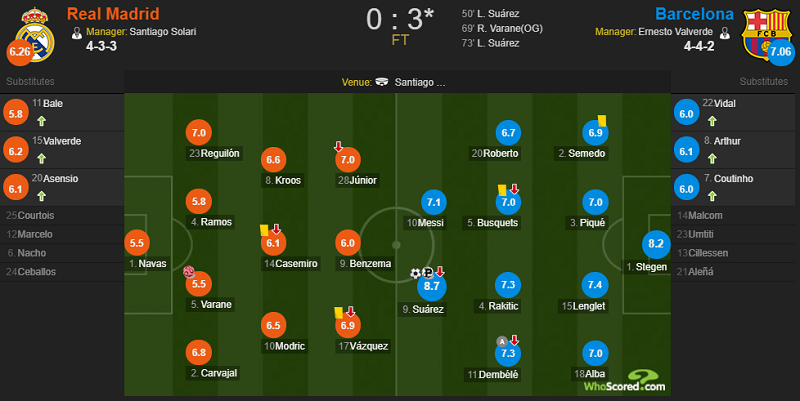Click the stadium icon beside Venue
800x401 pixels.
[382, 82]
